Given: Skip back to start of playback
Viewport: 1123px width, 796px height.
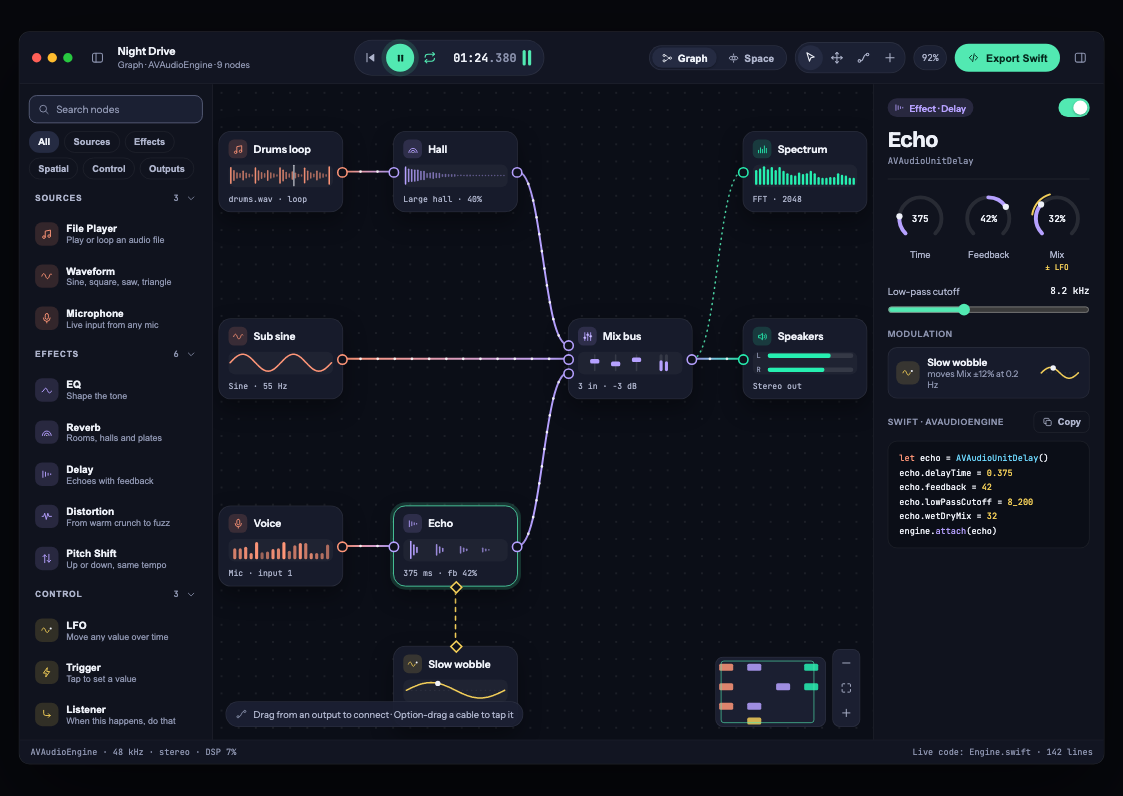Looking at the screenshot, I should [x=370, y=58].
